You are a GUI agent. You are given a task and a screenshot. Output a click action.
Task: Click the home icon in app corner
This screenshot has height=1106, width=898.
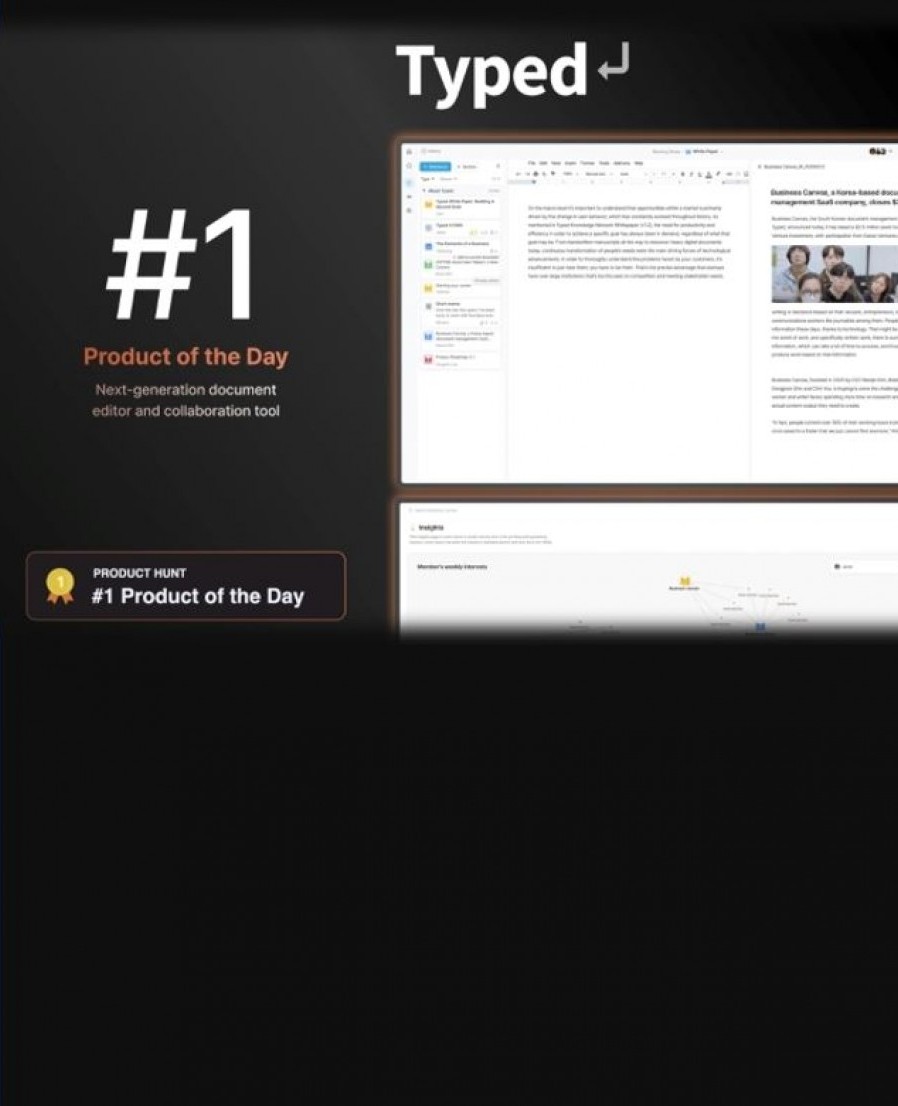tap(409, 152)
